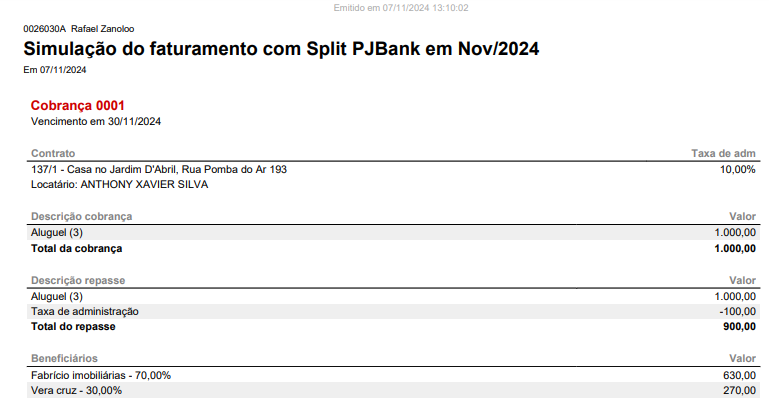Click the report title Simulação do faturamento

pyautogui.click(x=281, y=49)
